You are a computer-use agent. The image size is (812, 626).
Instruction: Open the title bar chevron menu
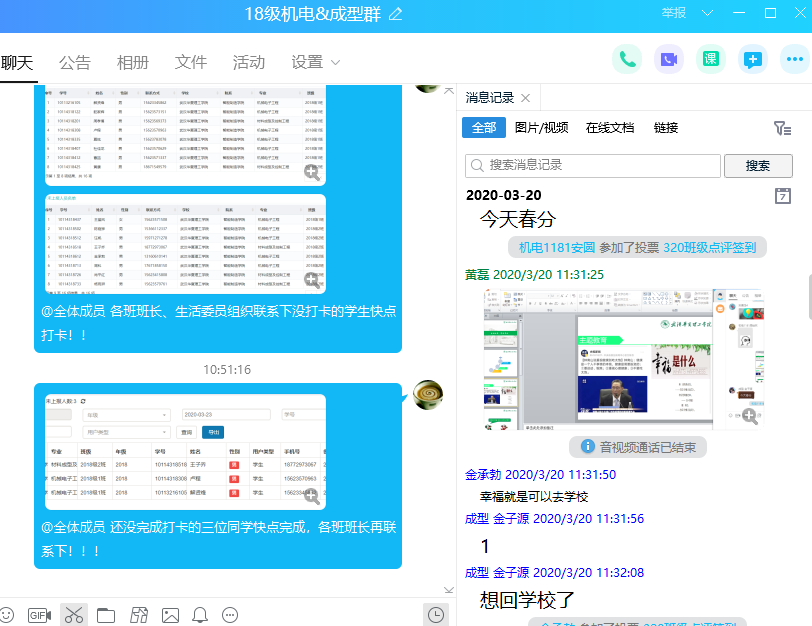708,13
